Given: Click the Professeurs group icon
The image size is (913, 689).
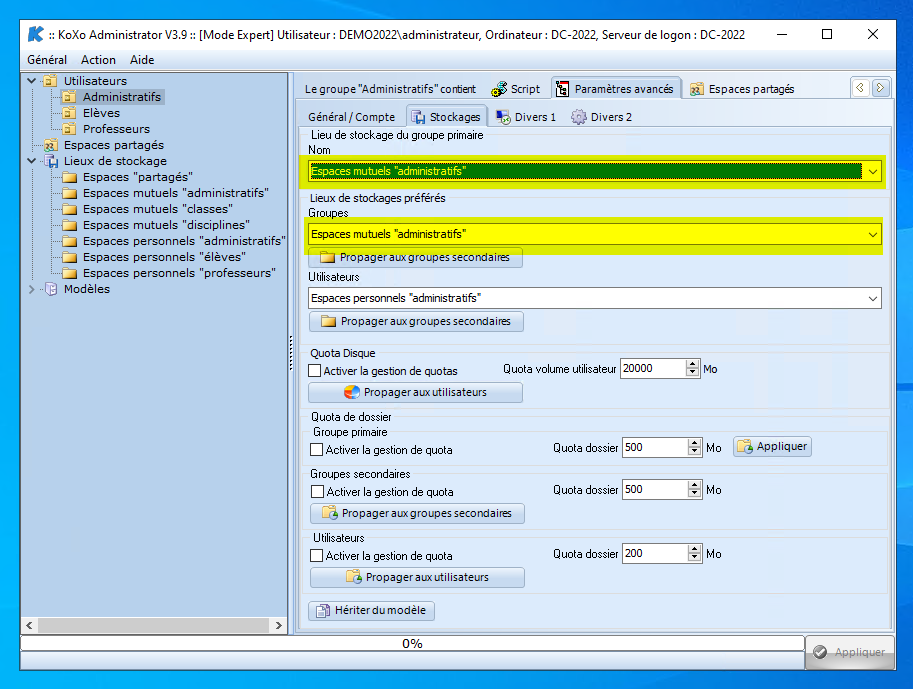Looking at the screenshot, I should pyautogui.click(x=69, y=129).
